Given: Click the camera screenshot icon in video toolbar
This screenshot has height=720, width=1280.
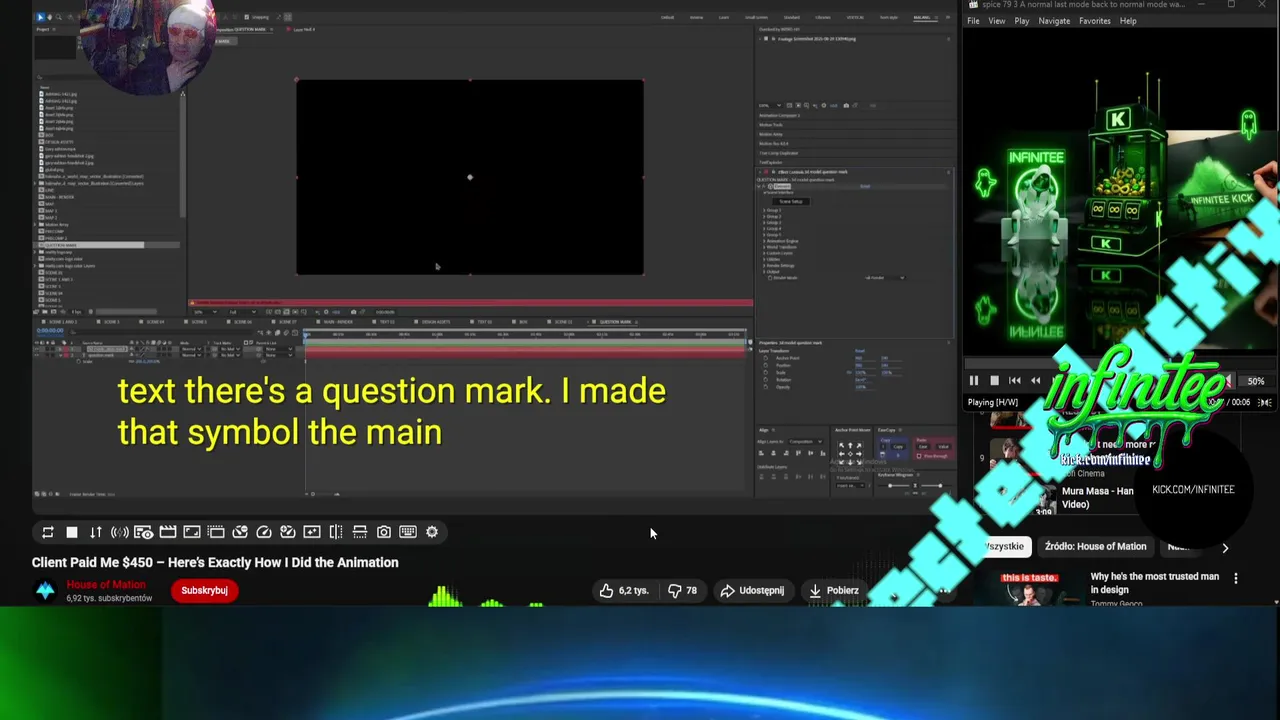Looking at the screenshot, I should 384,532.
